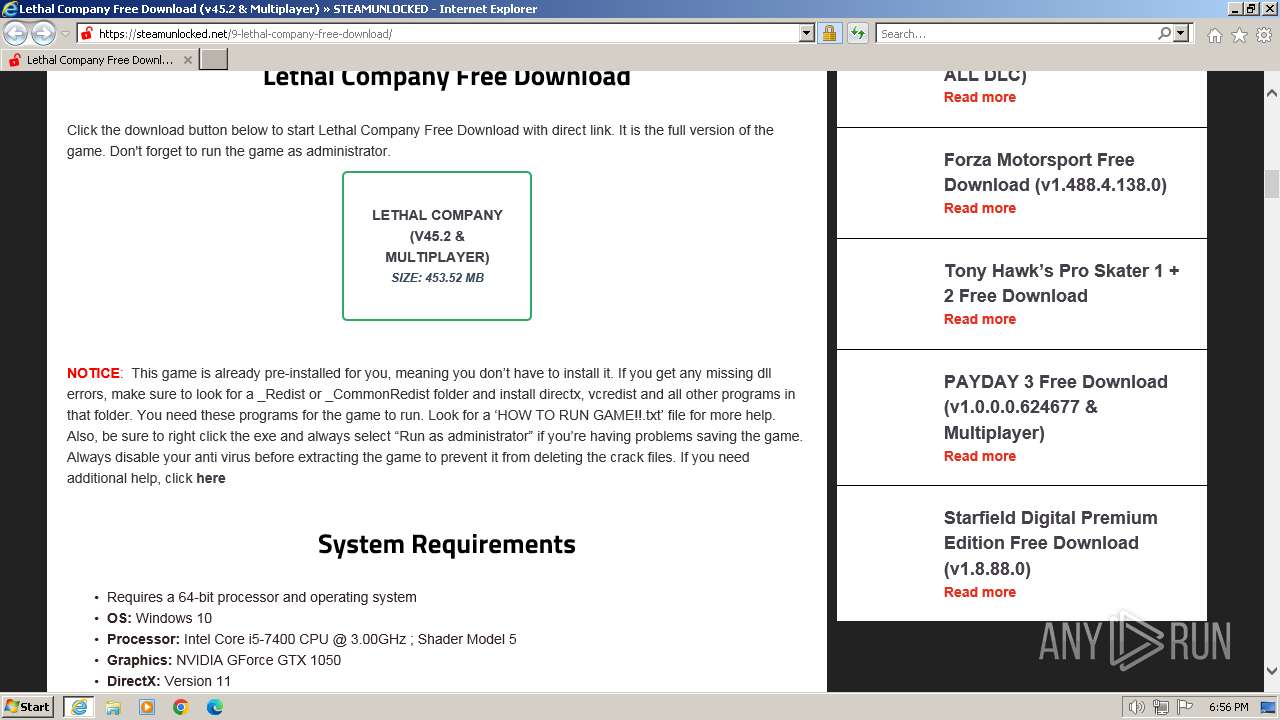The image size is (1280, 720).
Task: Go back with the browser Back arrow
Action: click(16, 33)
